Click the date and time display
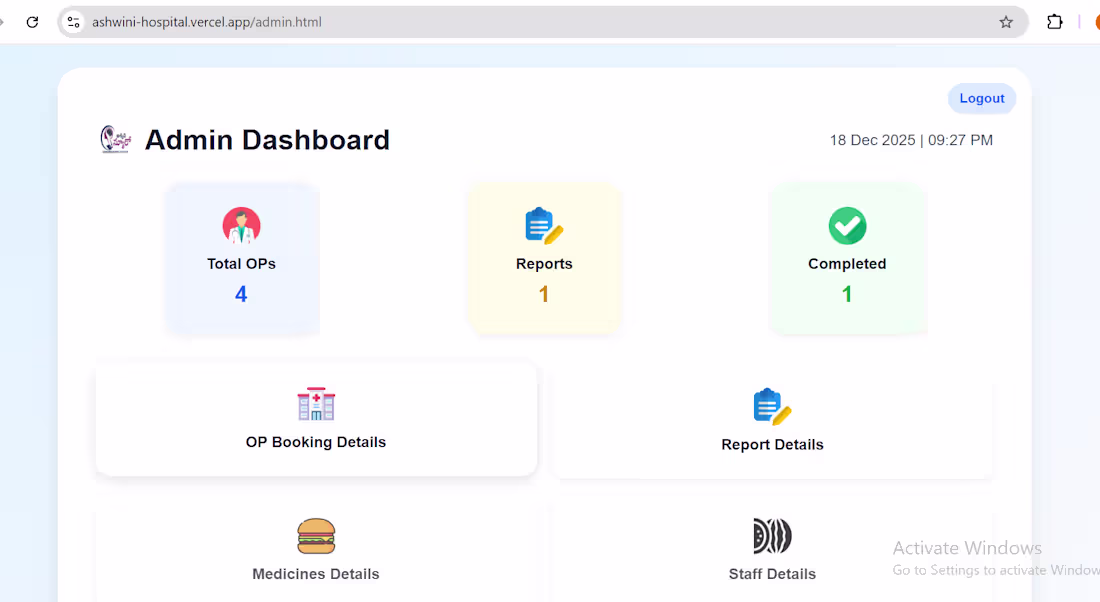Image resolution: width=1100 pixels, height=602 pixels. [x=911, y=140]
